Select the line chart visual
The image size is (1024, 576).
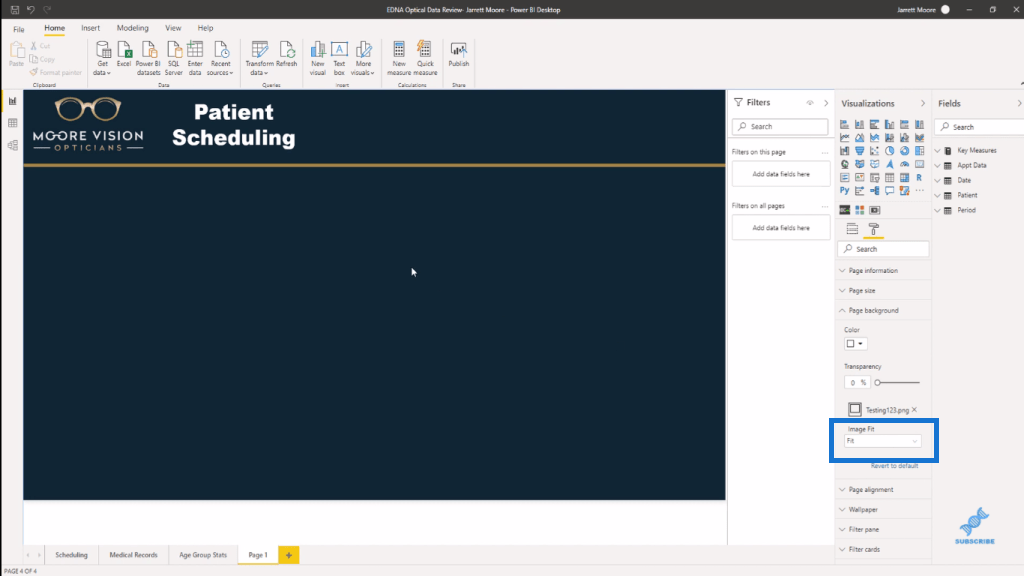[x=844, y=137]
